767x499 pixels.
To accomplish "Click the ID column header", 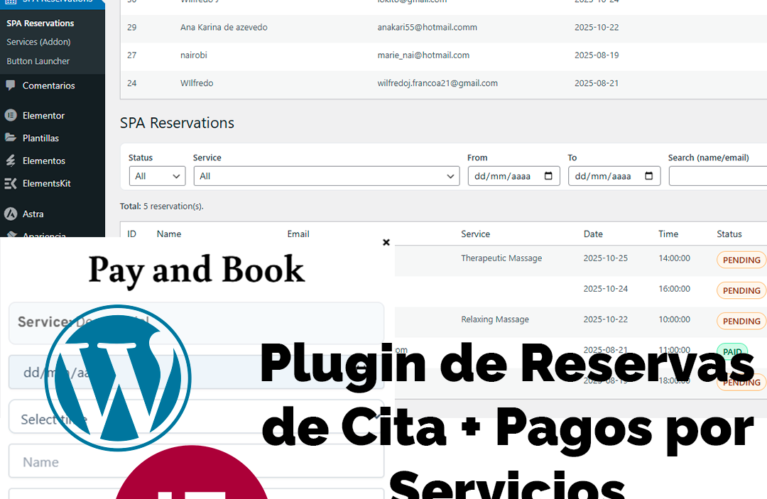I will (x=132, y=234).
